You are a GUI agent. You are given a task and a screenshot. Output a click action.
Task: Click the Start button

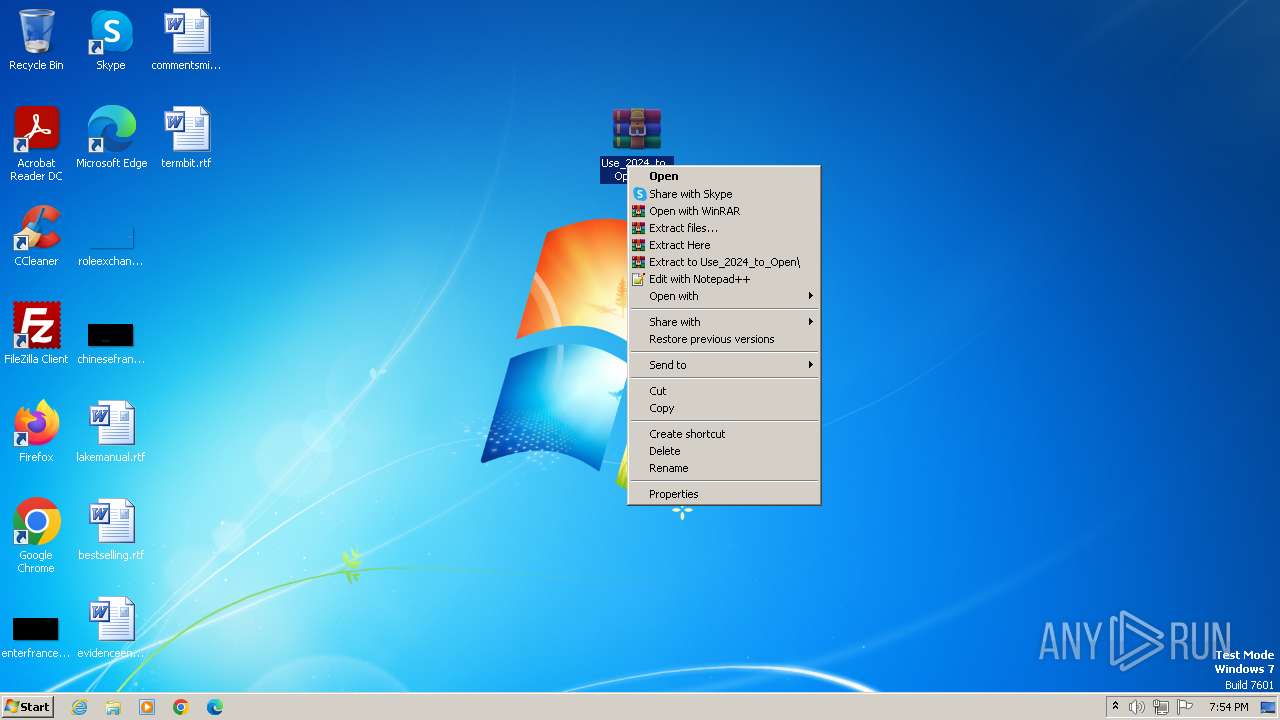(27, 707)
